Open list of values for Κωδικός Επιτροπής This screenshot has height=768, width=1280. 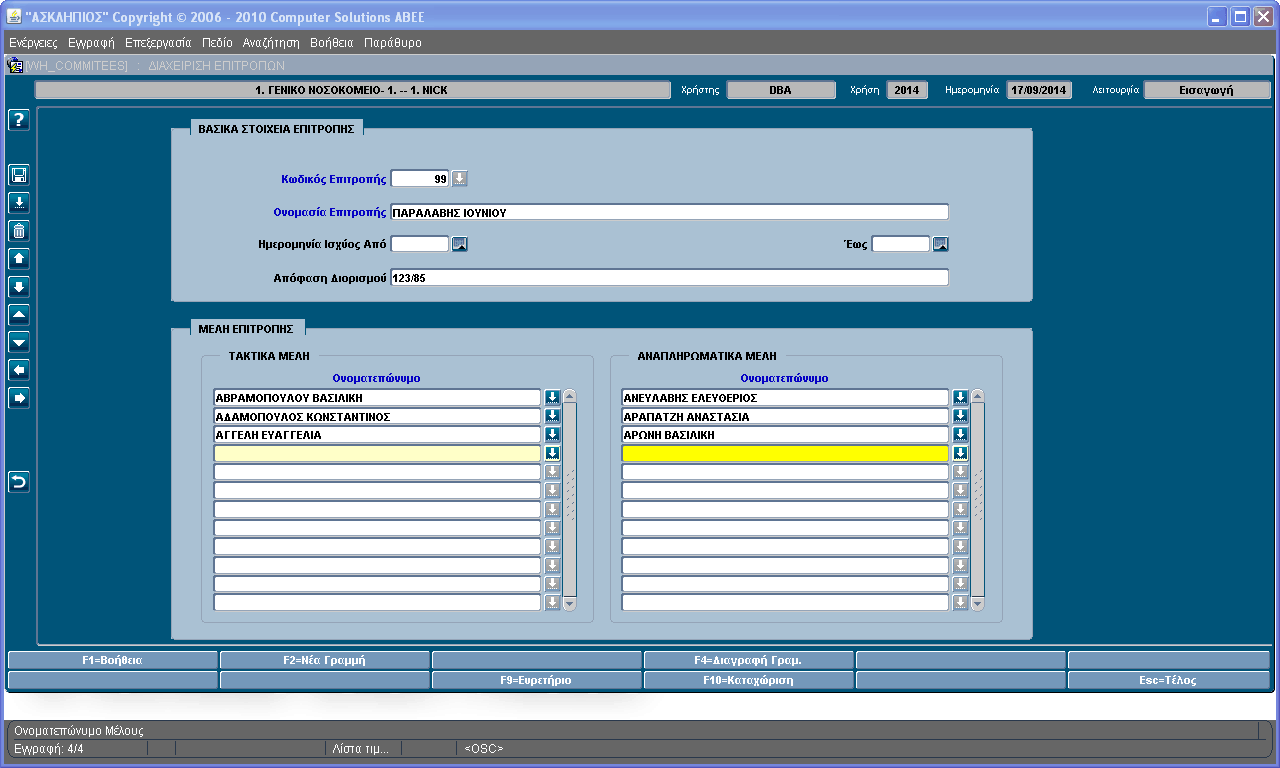click(x=460, y=179)
